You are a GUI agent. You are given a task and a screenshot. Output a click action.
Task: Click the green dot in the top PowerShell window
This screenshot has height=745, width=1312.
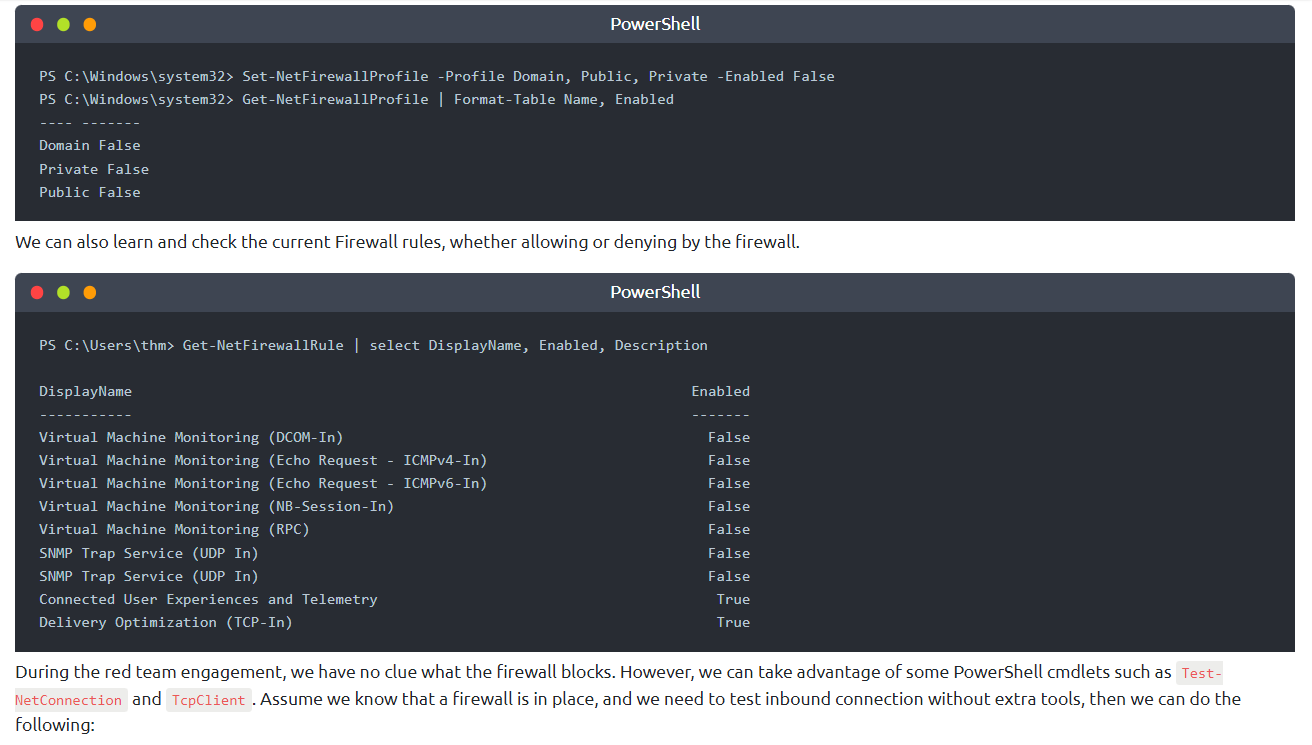point(63,24)
